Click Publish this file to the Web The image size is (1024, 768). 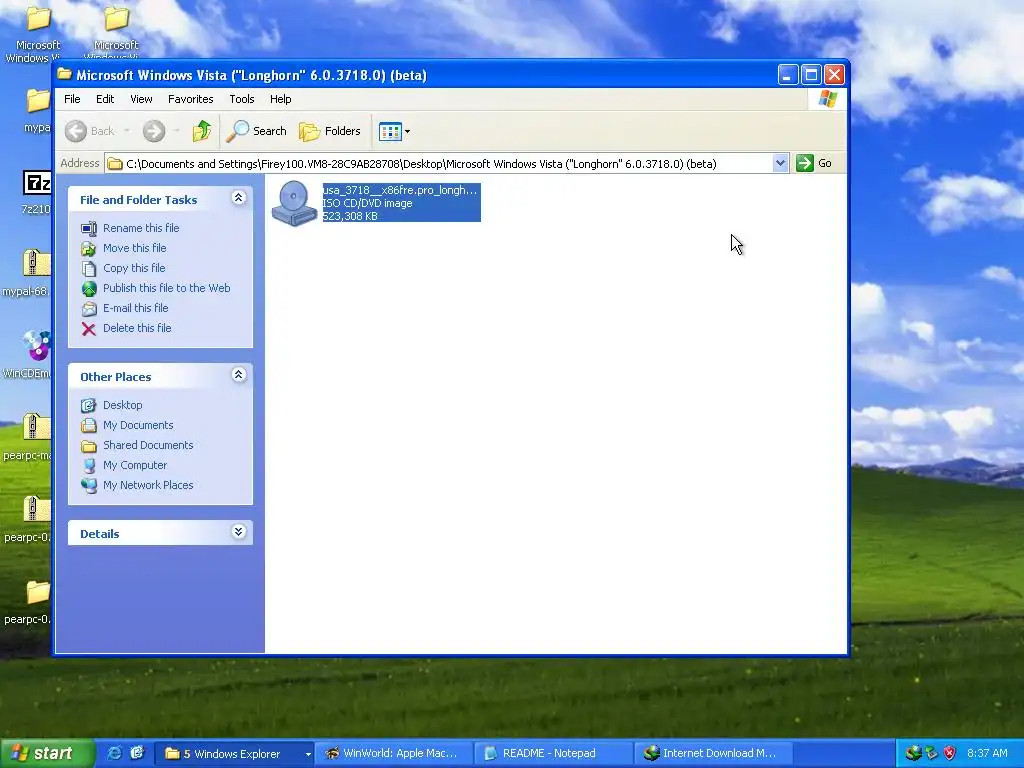(167, 288)
